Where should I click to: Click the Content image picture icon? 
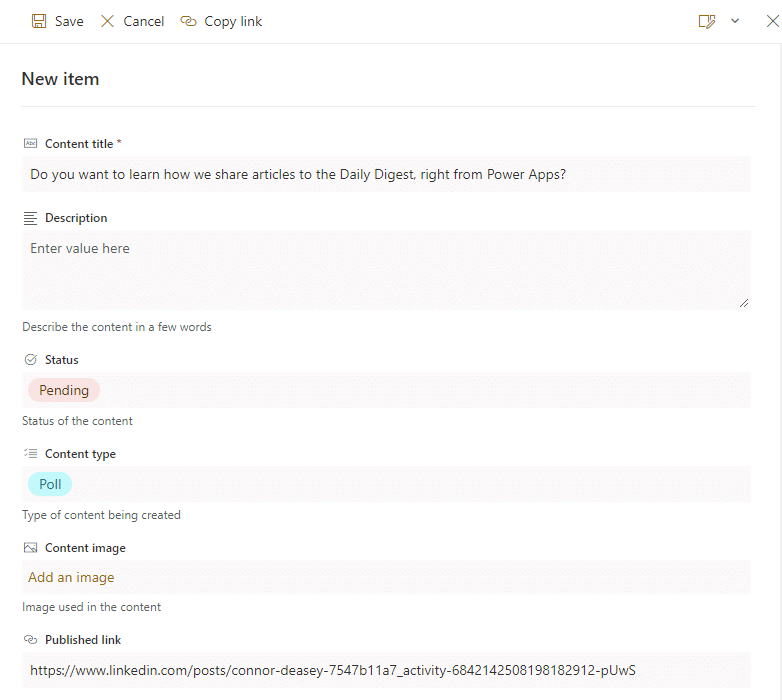coord(30,548)
